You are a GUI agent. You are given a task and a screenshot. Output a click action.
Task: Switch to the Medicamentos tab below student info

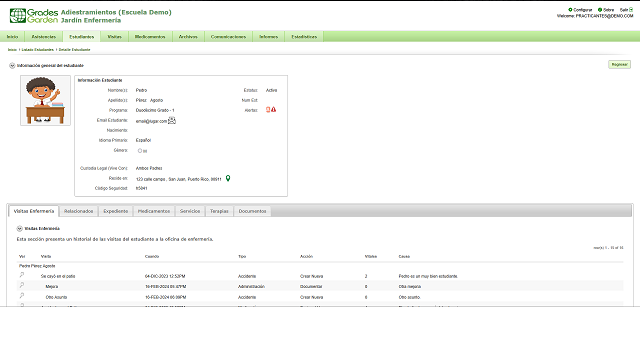154,211
